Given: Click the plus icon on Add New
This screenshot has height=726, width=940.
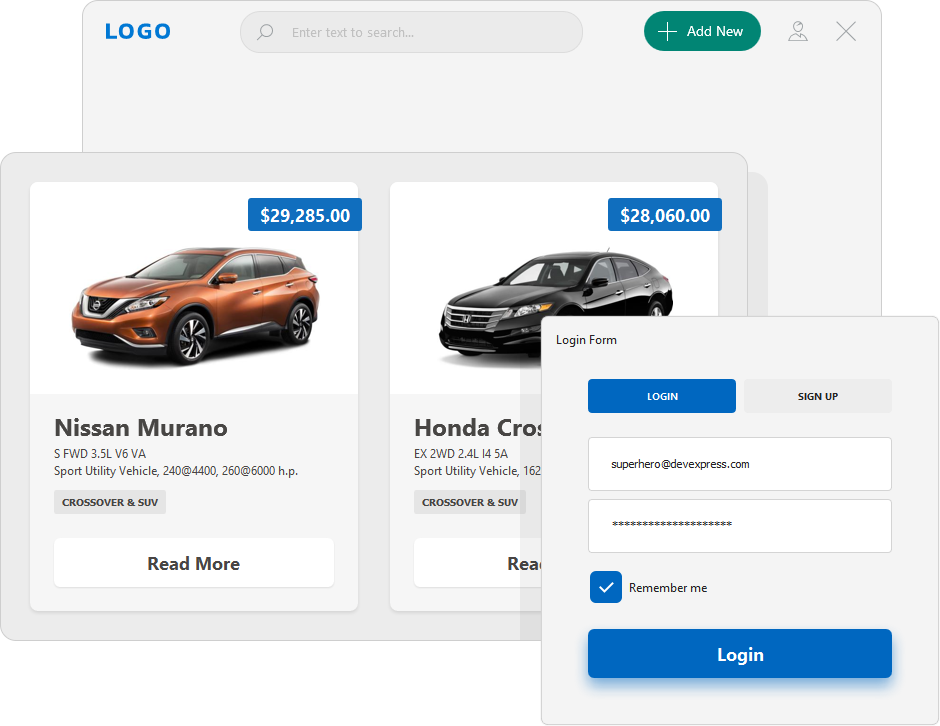Looking at the screenshot, I should coord(667,31).
